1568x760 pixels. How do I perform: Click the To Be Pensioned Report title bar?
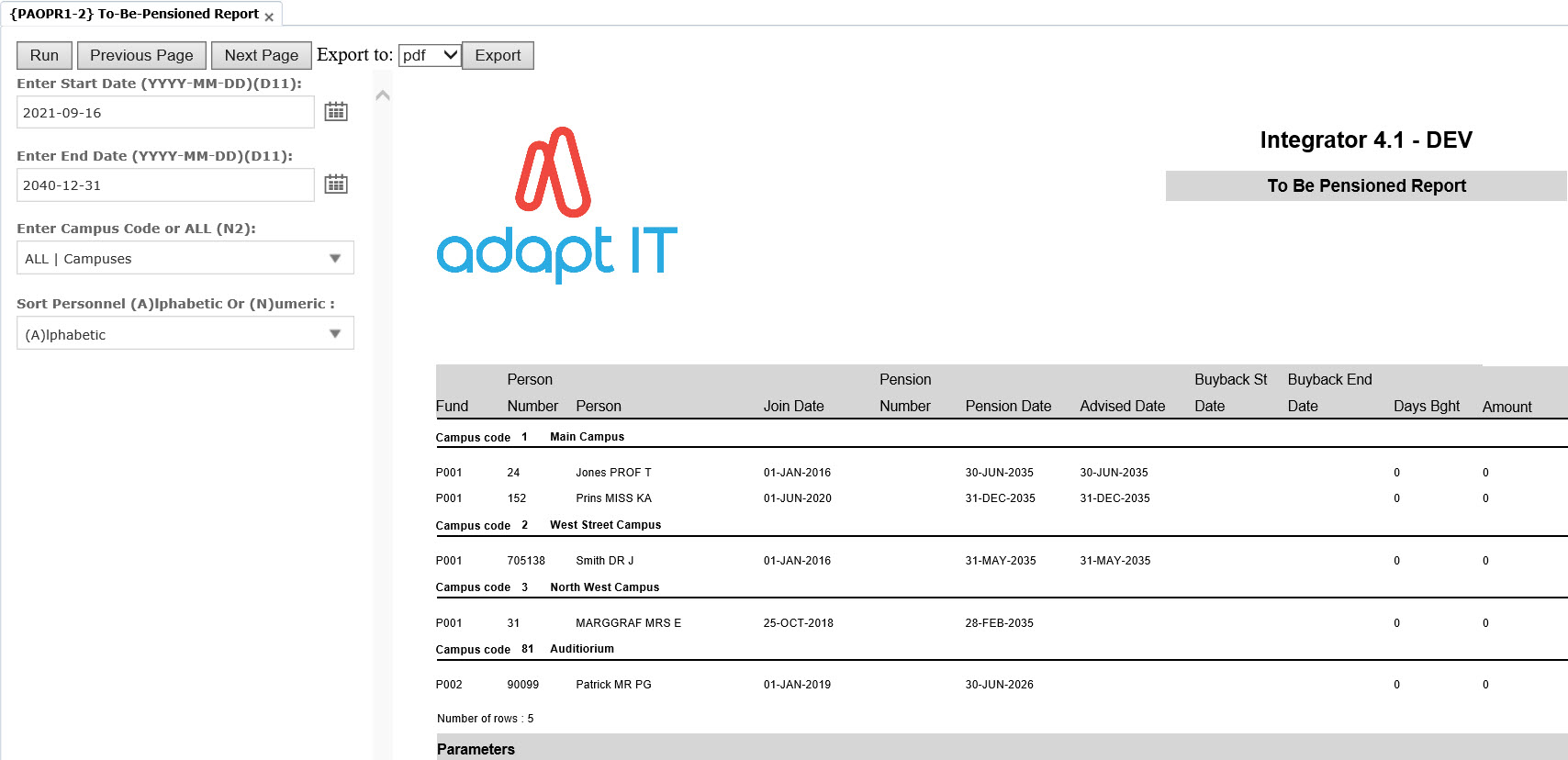(1365, 185)
